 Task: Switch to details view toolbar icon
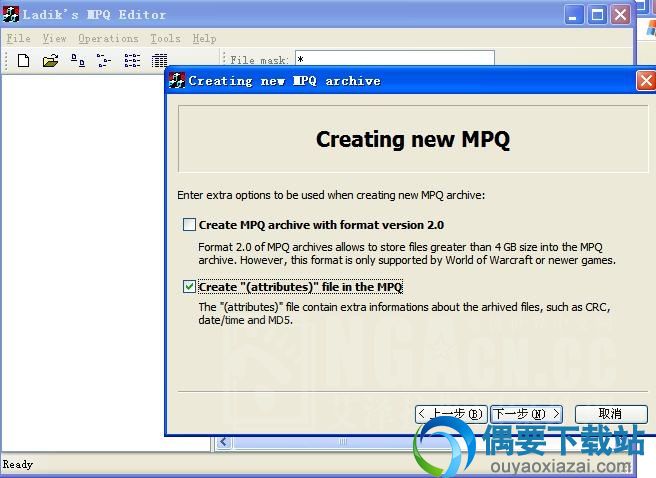click(x=159, y=60)
